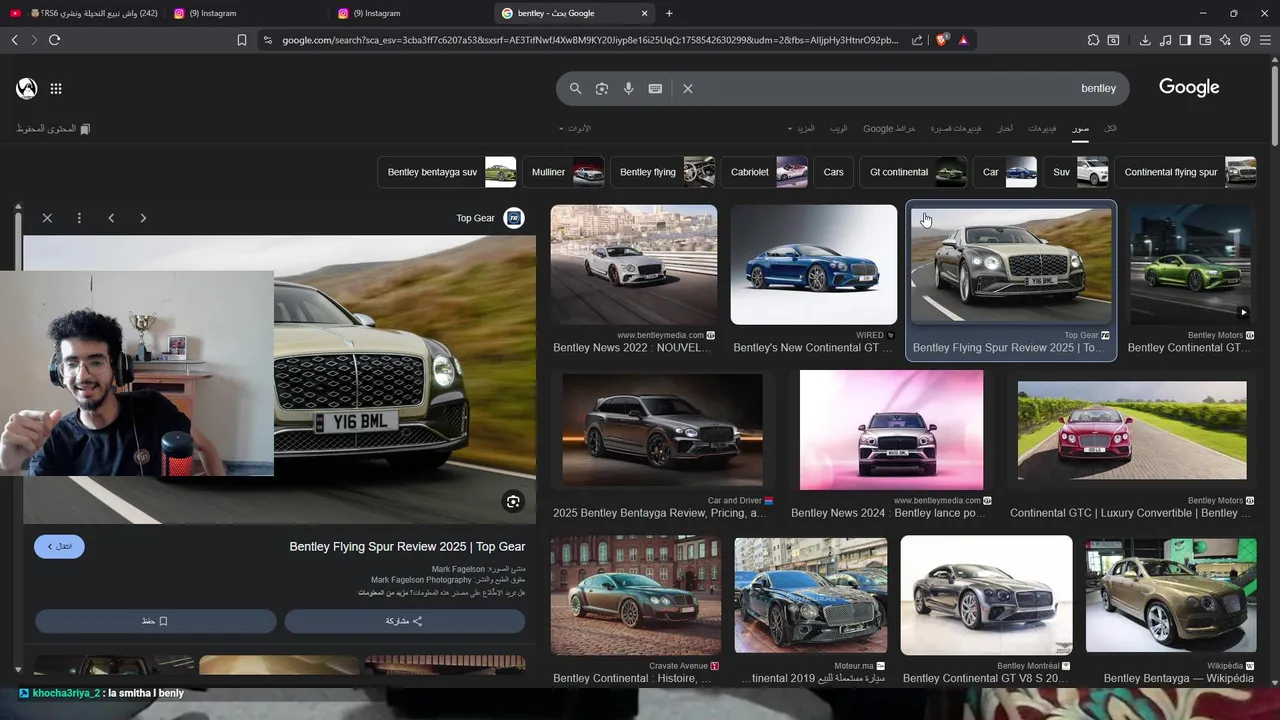
Task: Click the Lens icon on preview image
Action: tap(513, 502)
